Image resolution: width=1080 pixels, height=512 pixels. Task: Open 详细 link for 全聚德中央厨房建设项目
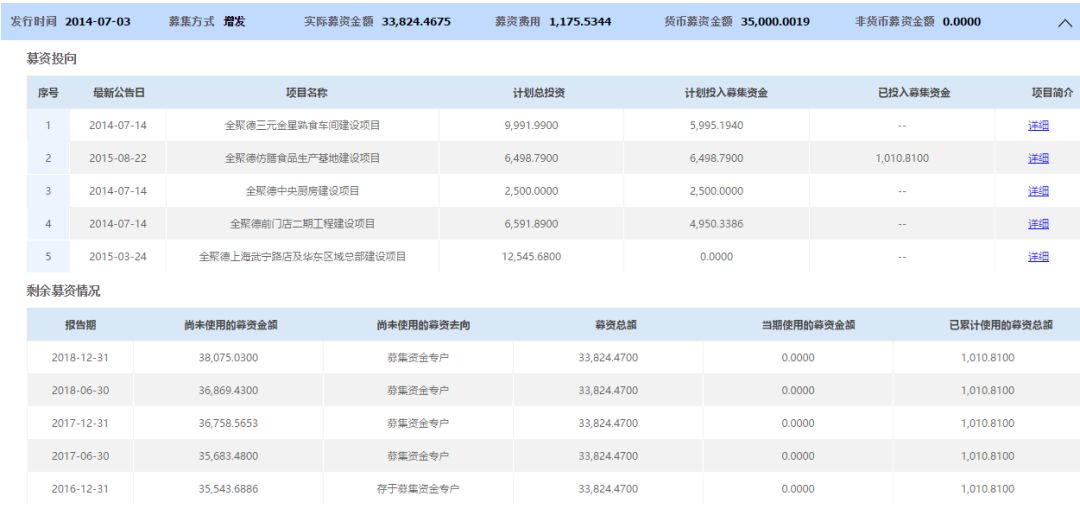1038,191
